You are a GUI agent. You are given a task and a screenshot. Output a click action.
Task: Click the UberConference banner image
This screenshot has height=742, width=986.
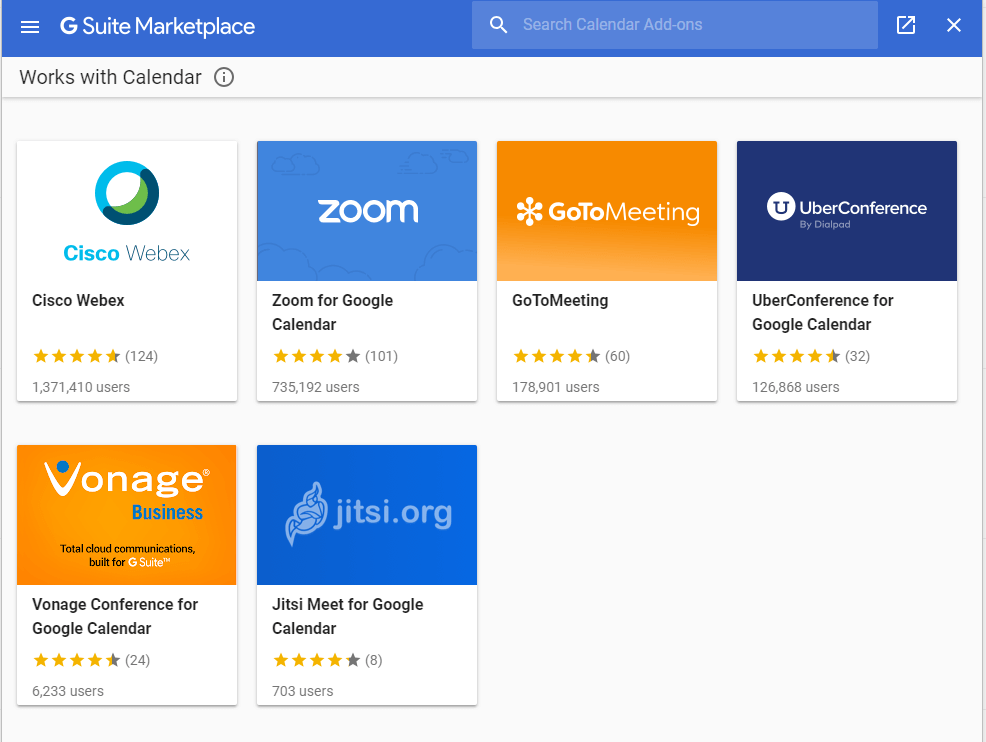pos(846,210)
